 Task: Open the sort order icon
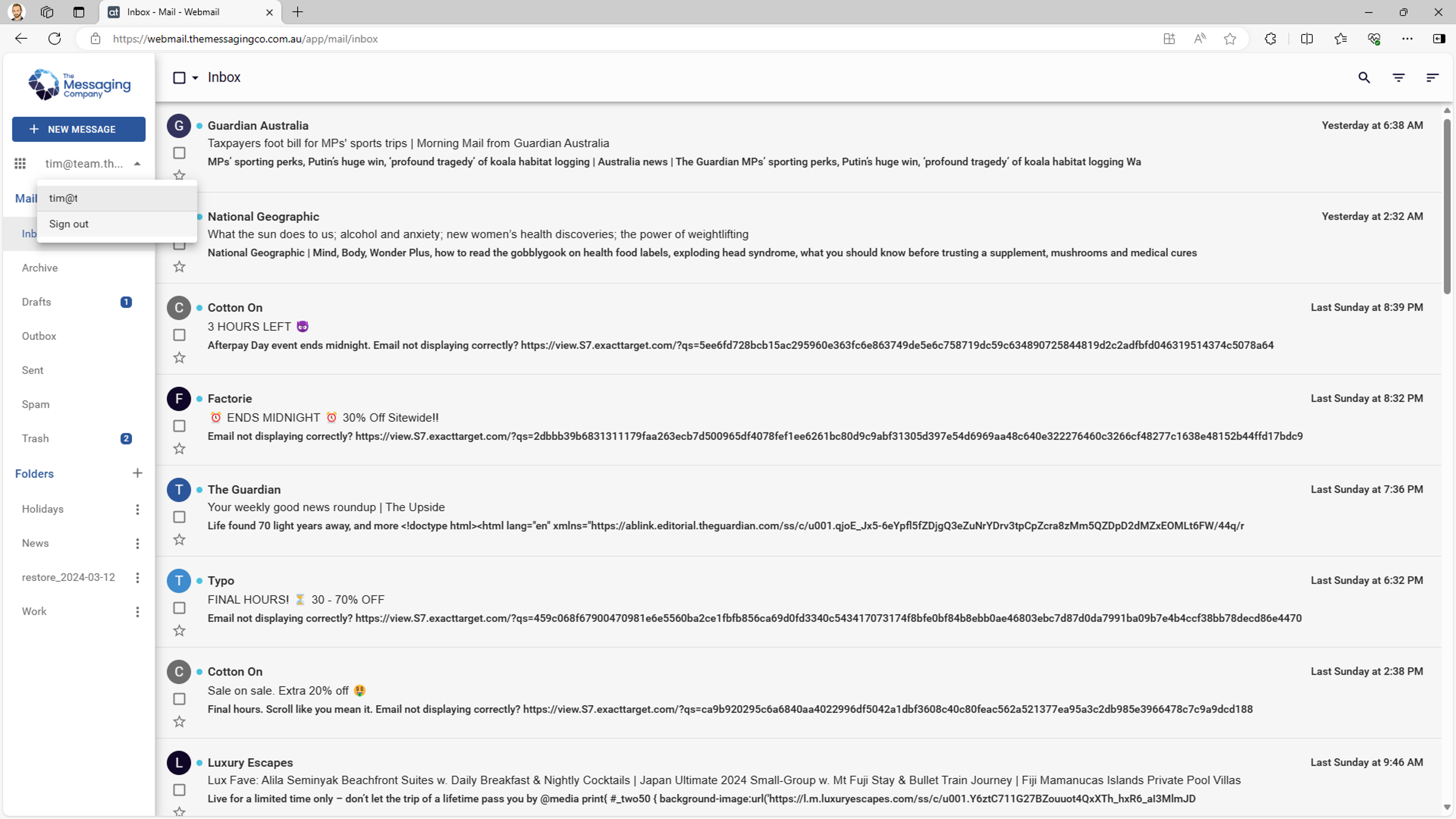1432,77
